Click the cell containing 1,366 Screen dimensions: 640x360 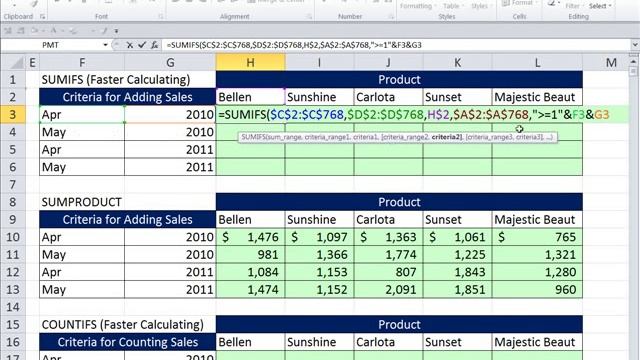320,255
